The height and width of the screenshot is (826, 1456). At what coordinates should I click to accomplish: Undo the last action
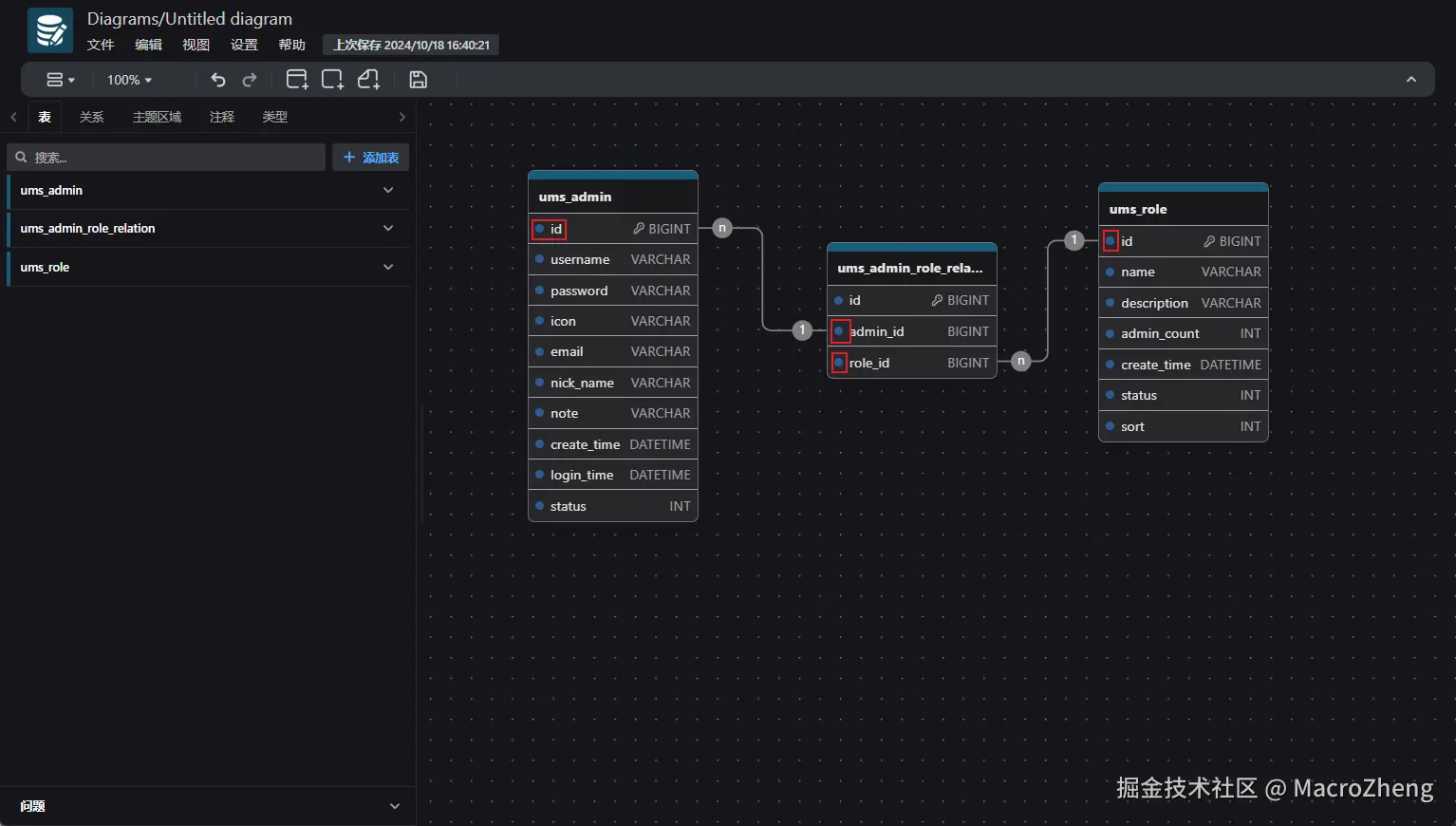pyautogui.click(x=217, y=80)
